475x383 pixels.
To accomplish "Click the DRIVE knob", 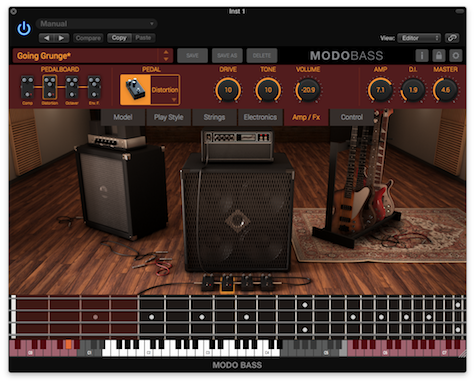I will [228, 90].
